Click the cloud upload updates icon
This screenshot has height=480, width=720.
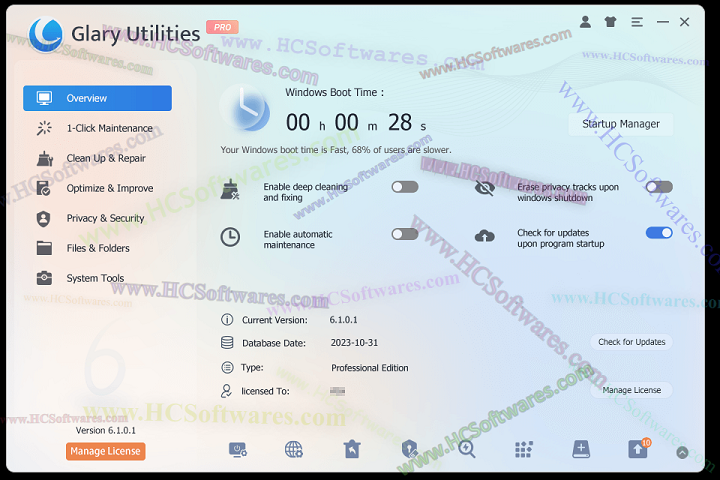(x=484, y=236)
